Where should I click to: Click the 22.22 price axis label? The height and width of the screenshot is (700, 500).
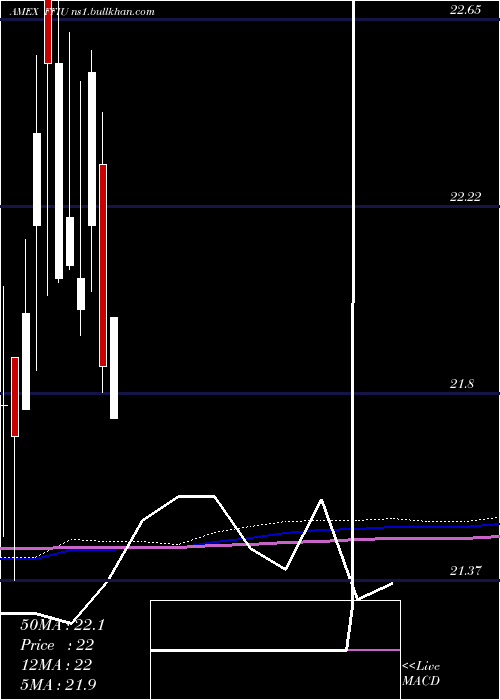pos(465,197)
